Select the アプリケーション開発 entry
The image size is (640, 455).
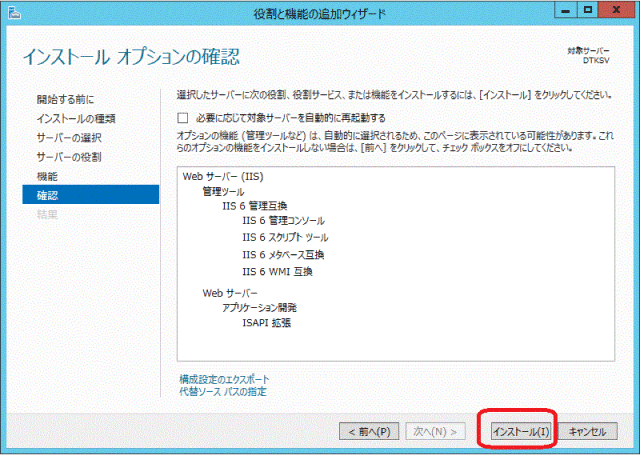[260, 307]
